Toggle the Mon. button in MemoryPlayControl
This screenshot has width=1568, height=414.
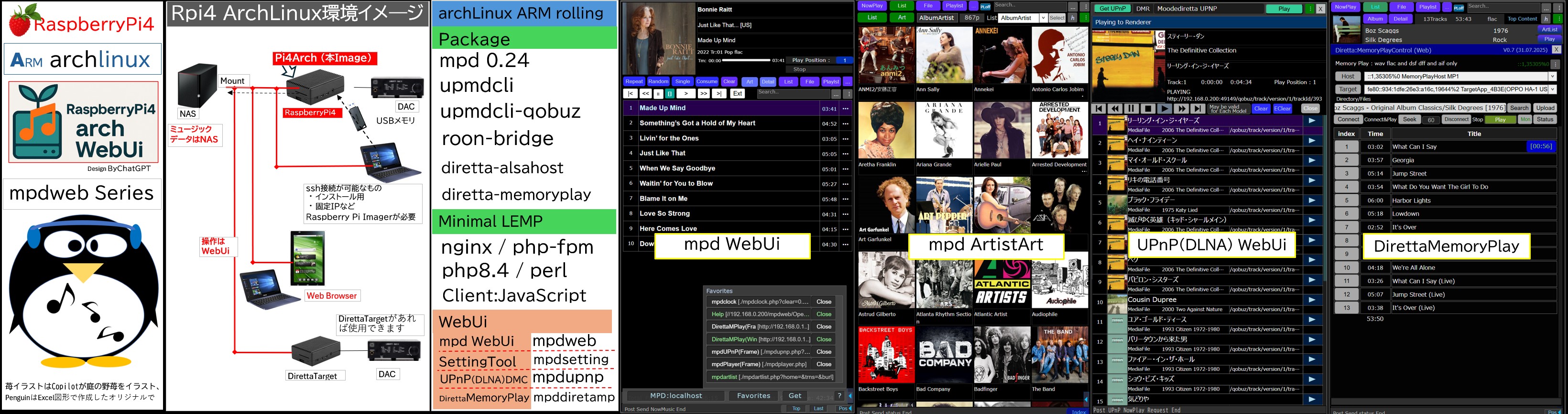1525,120
